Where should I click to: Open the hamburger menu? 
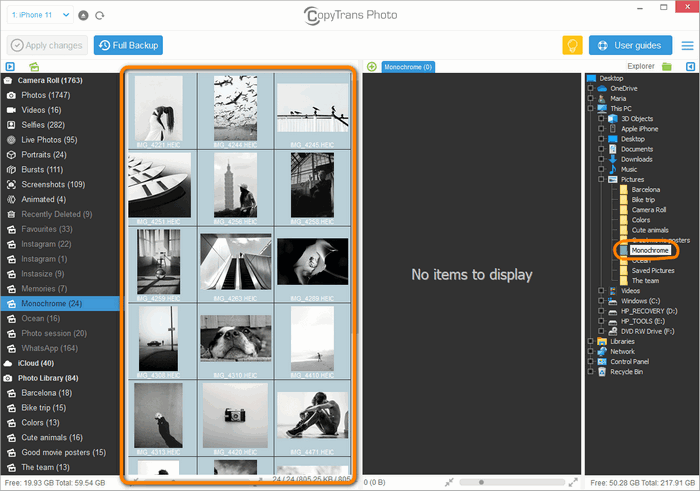(x=688, y=46)
